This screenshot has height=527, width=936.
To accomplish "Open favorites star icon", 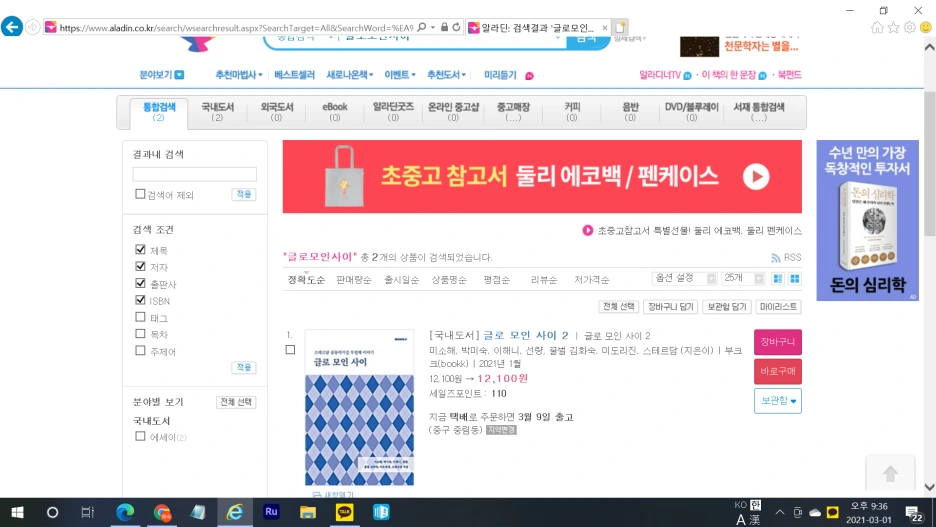I will (x=894, y=27).
